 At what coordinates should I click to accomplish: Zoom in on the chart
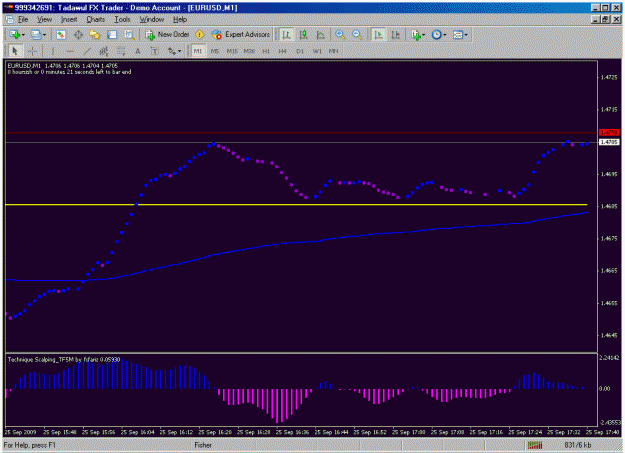pyautogui.click(x=340, y=35)
